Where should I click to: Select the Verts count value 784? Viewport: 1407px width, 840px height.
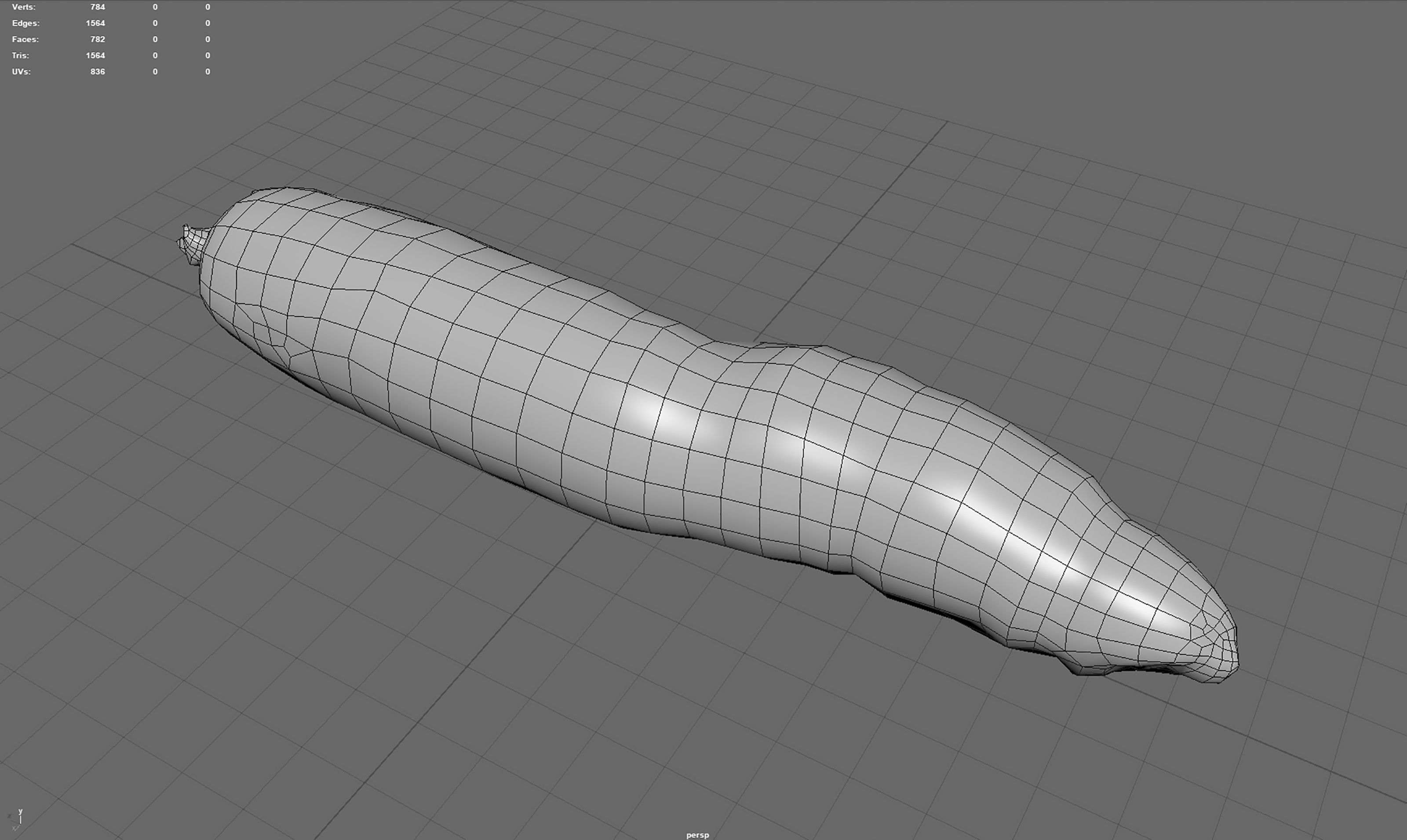97,7
